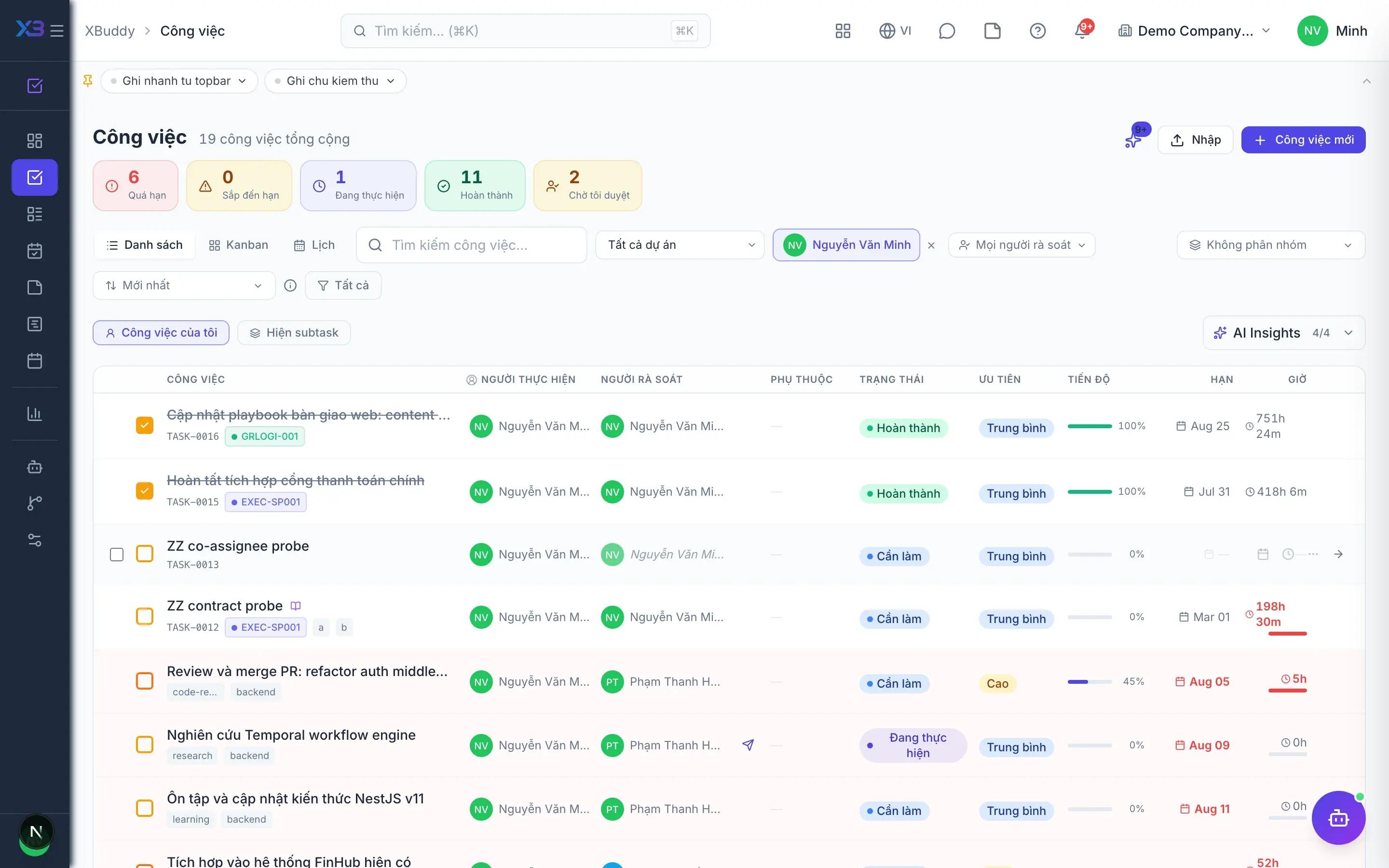Image resolution: width=1389 pixels, height=868 pixels.
Task: Uncheck the TASK-0015 completed checkbox
Action: click(145, 491)
